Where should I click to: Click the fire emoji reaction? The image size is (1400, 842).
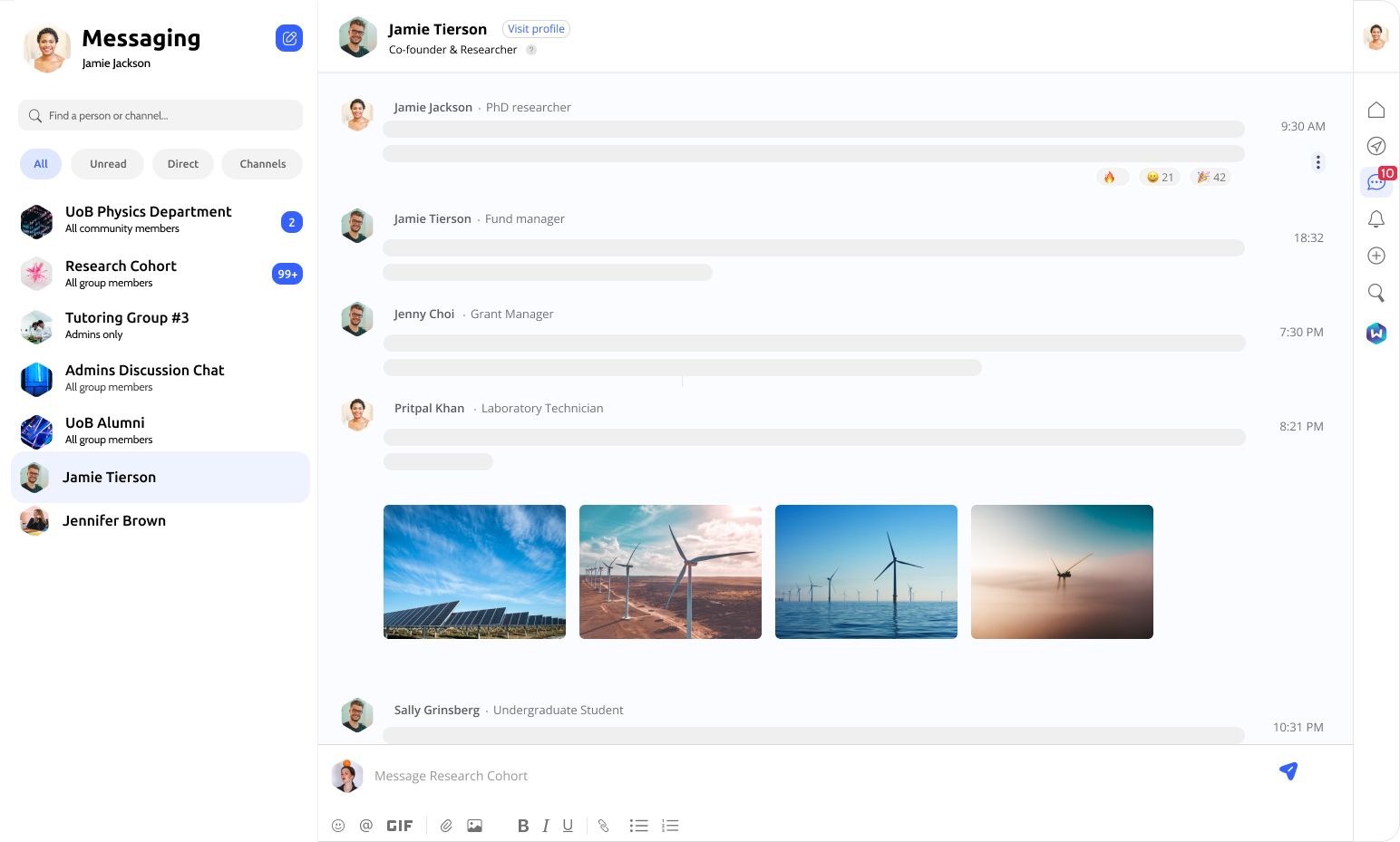coord(1112,177)
